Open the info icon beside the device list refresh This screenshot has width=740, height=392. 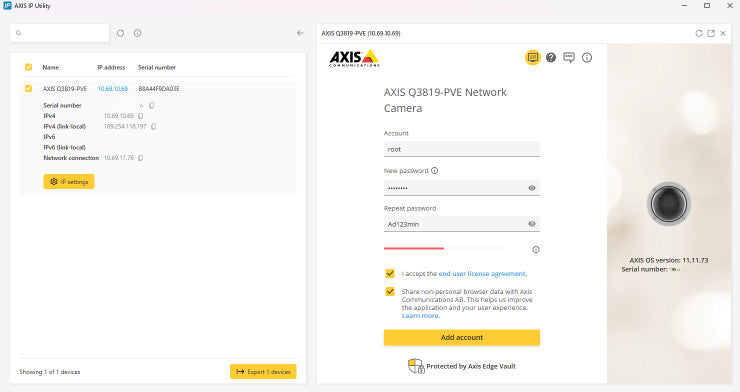[x=137, y=33]
